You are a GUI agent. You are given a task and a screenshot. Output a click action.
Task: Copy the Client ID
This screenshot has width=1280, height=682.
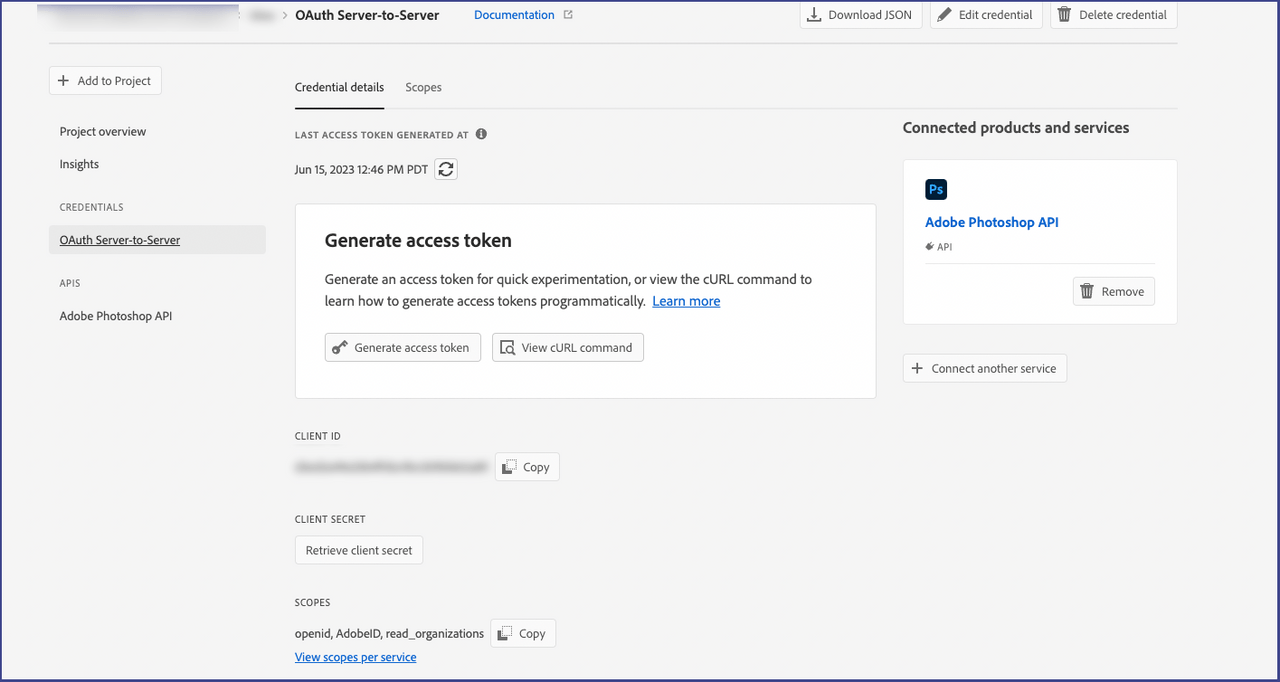(x=527, y=467)
